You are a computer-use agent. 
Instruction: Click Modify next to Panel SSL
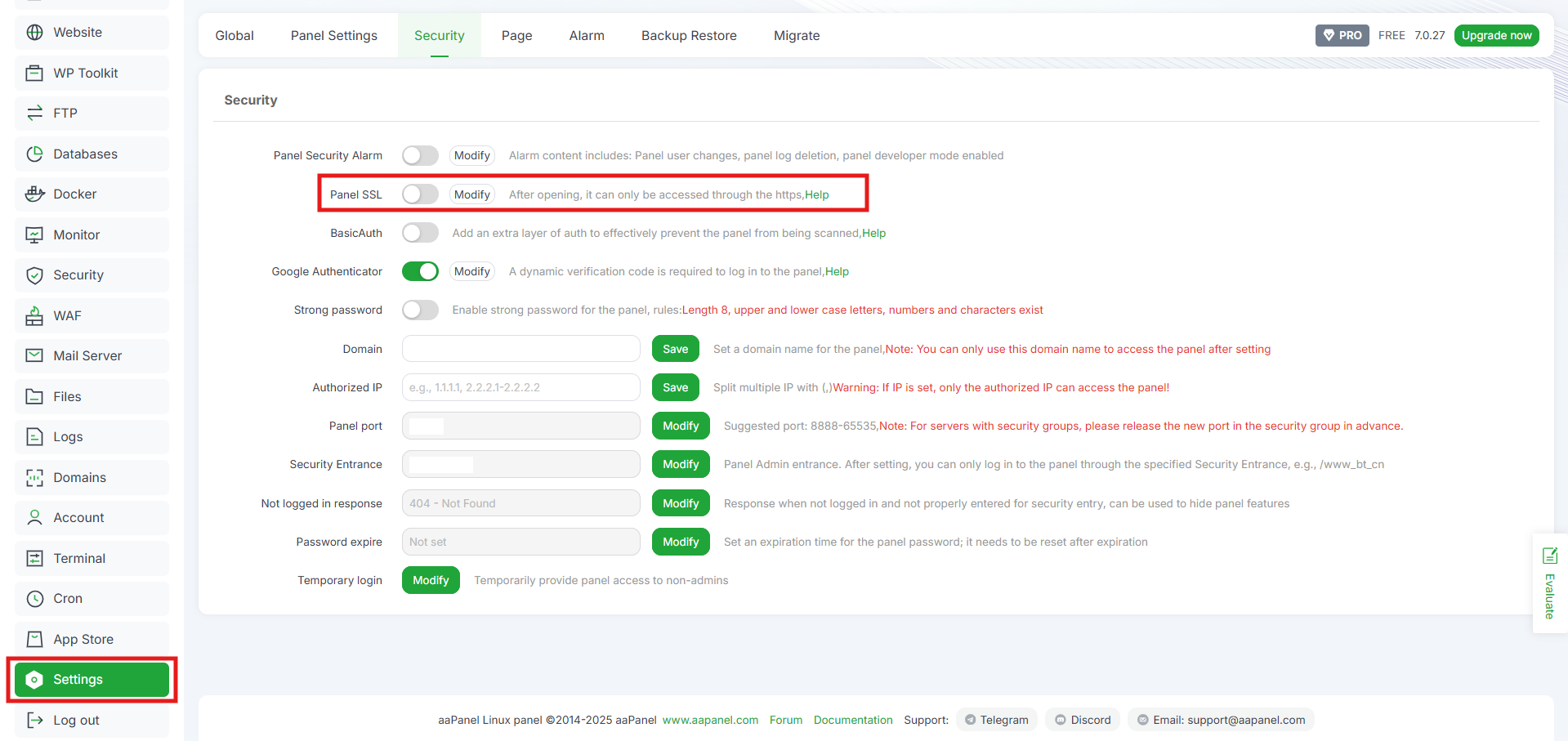click(x=472, y=194)
